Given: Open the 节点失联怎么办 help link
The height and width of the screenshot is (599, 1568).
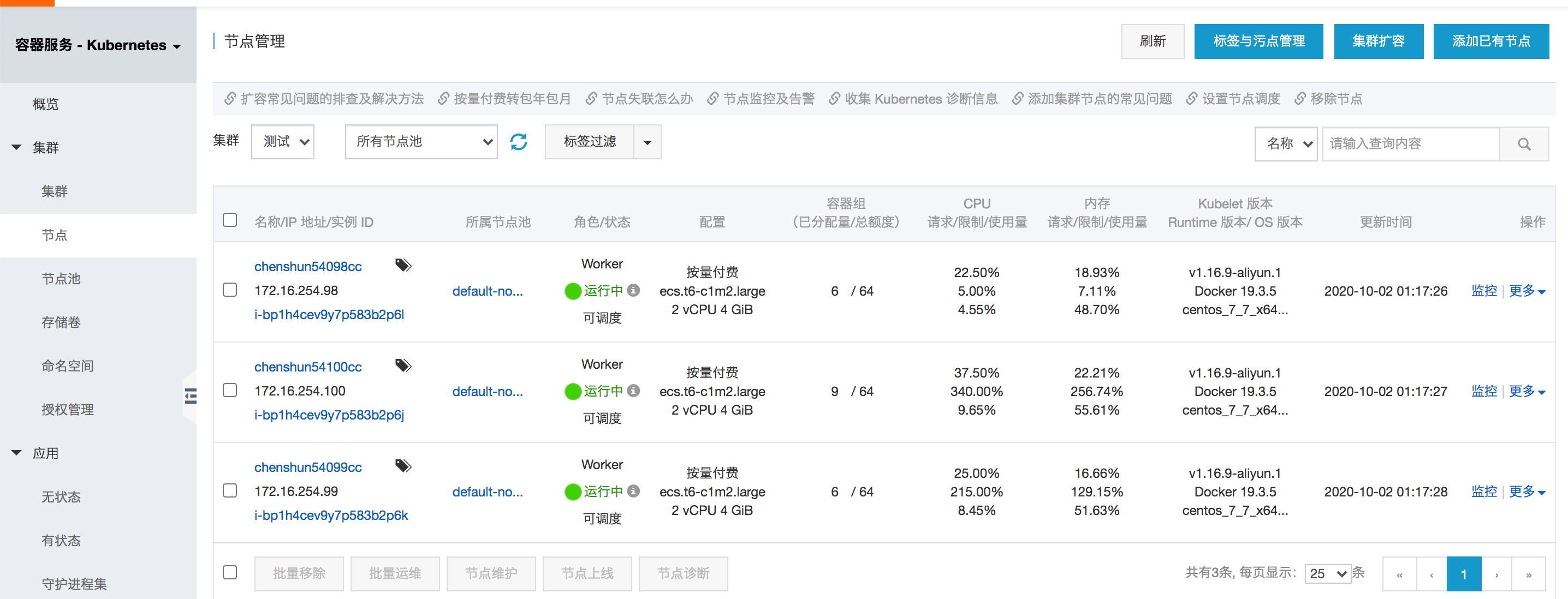Looking at the screenshot, I should [x=646, y=99].
